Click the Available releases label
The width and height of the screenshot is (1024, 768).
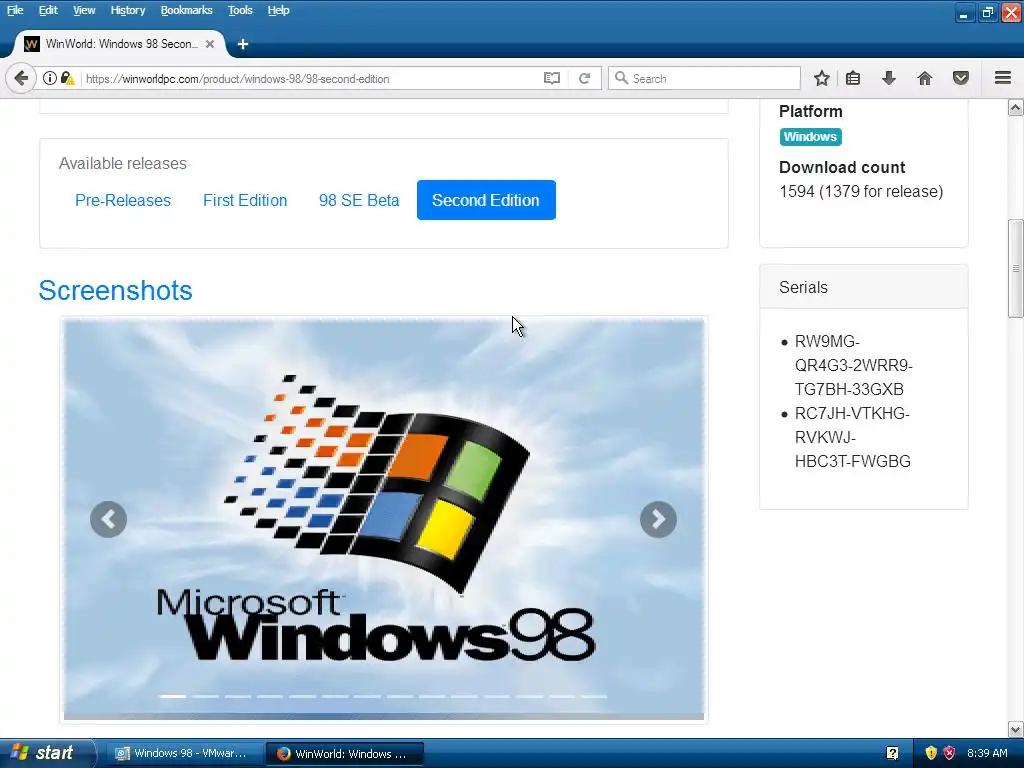coord(123,163)
